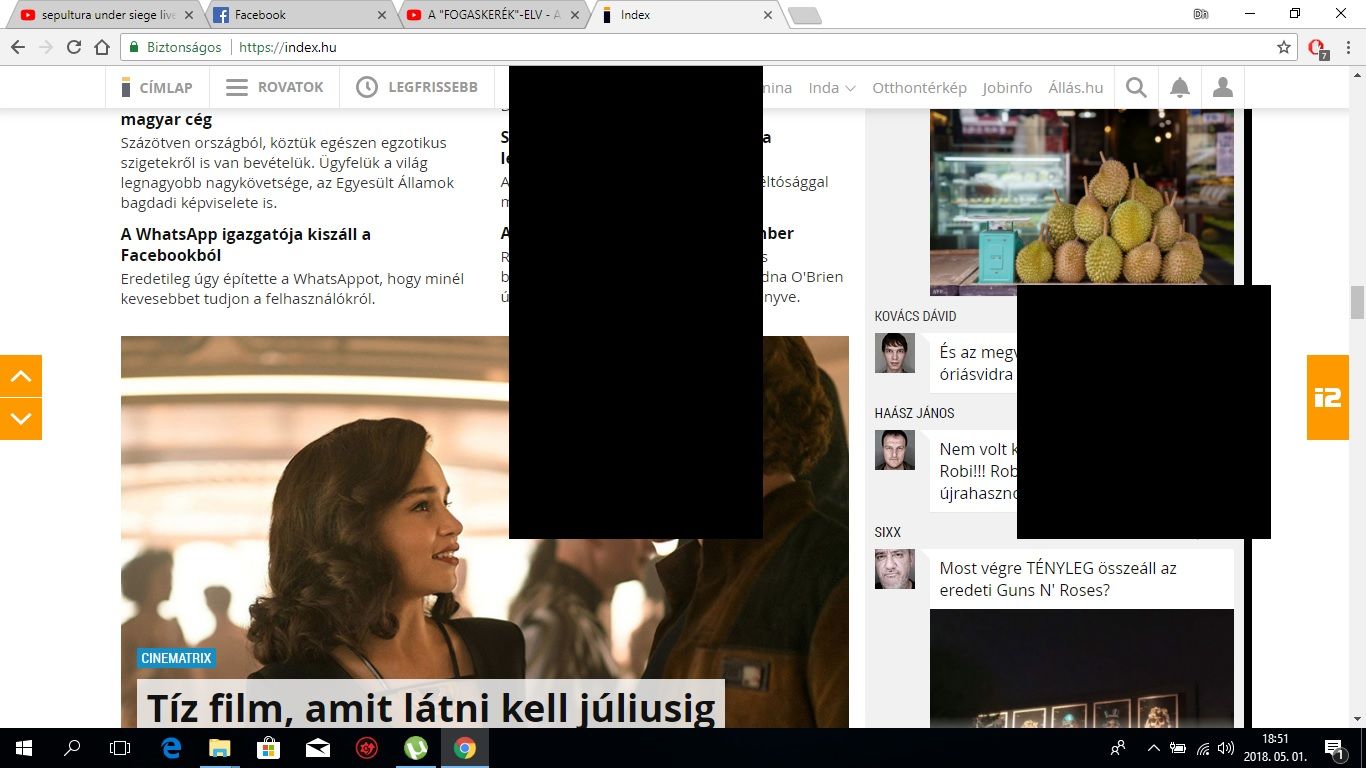
Task: Open the Tíz film júliusig headline
Action: tap(431, 708)
